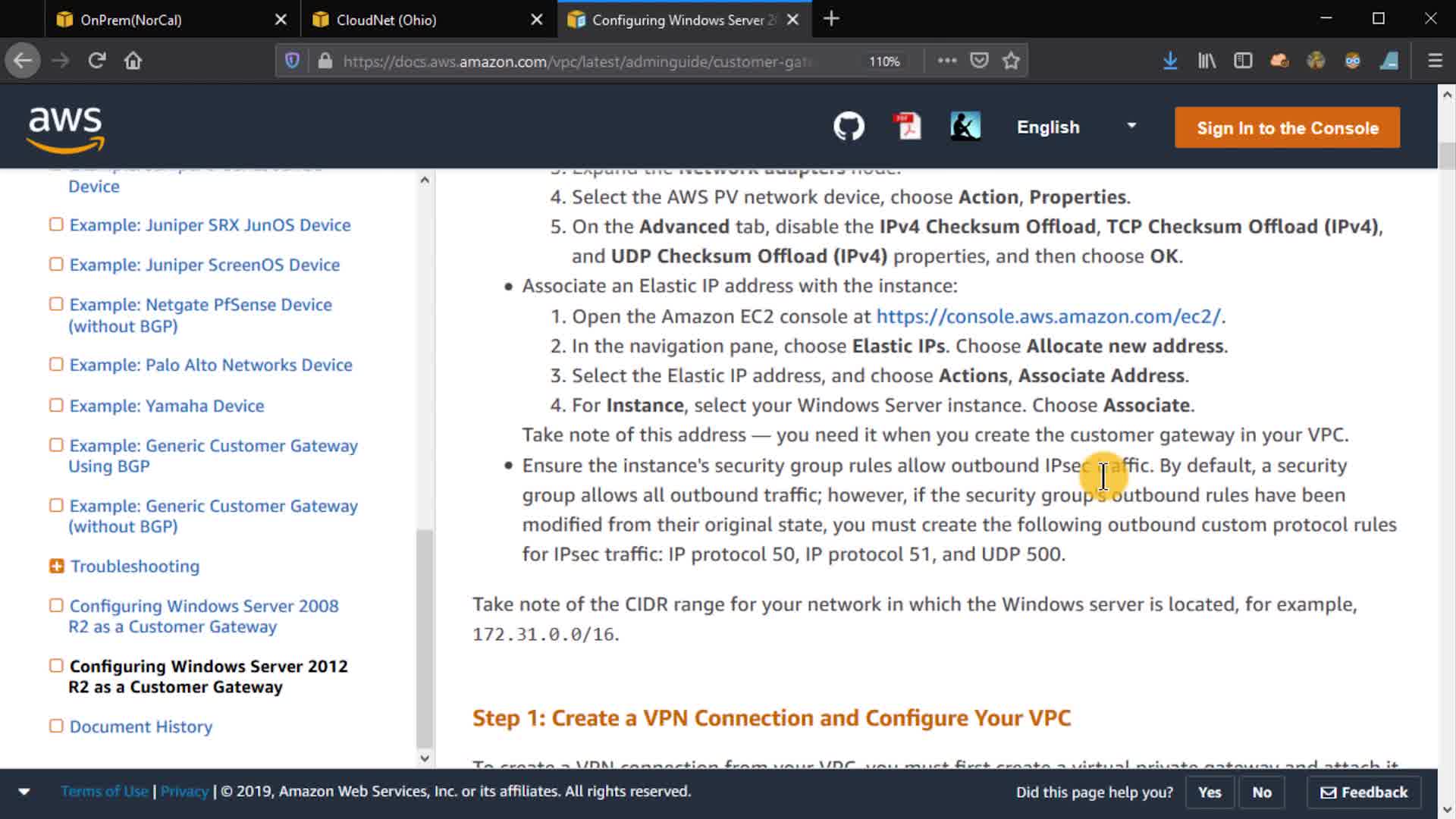Go to browser home page

point(133,61)
